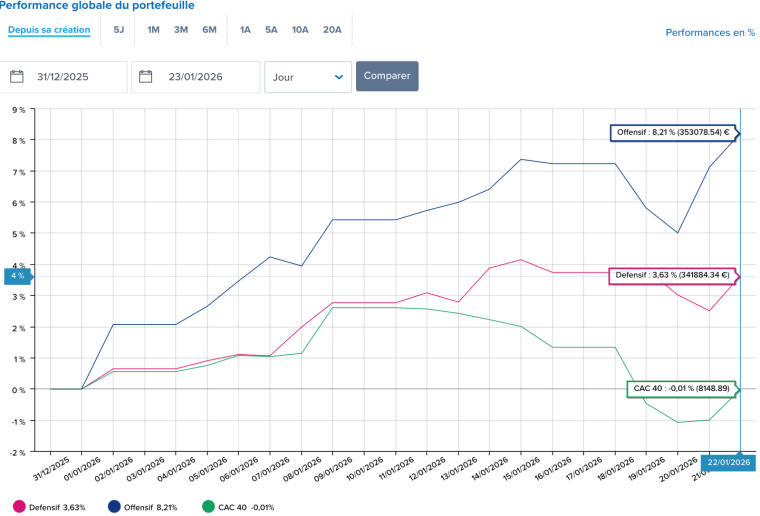Select the 6M period tab
Viewport: 760px width, 516px height.
tap(209, 30)
